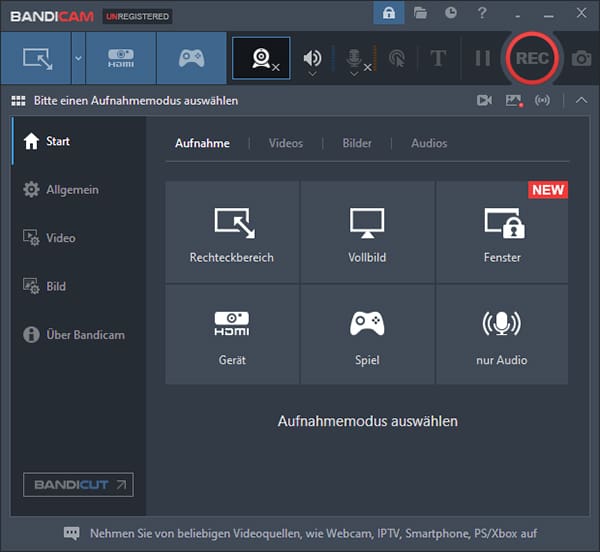600x552 pixels.
Task: Switch to the Bilder tab
Action: click(x=357, y=143)
